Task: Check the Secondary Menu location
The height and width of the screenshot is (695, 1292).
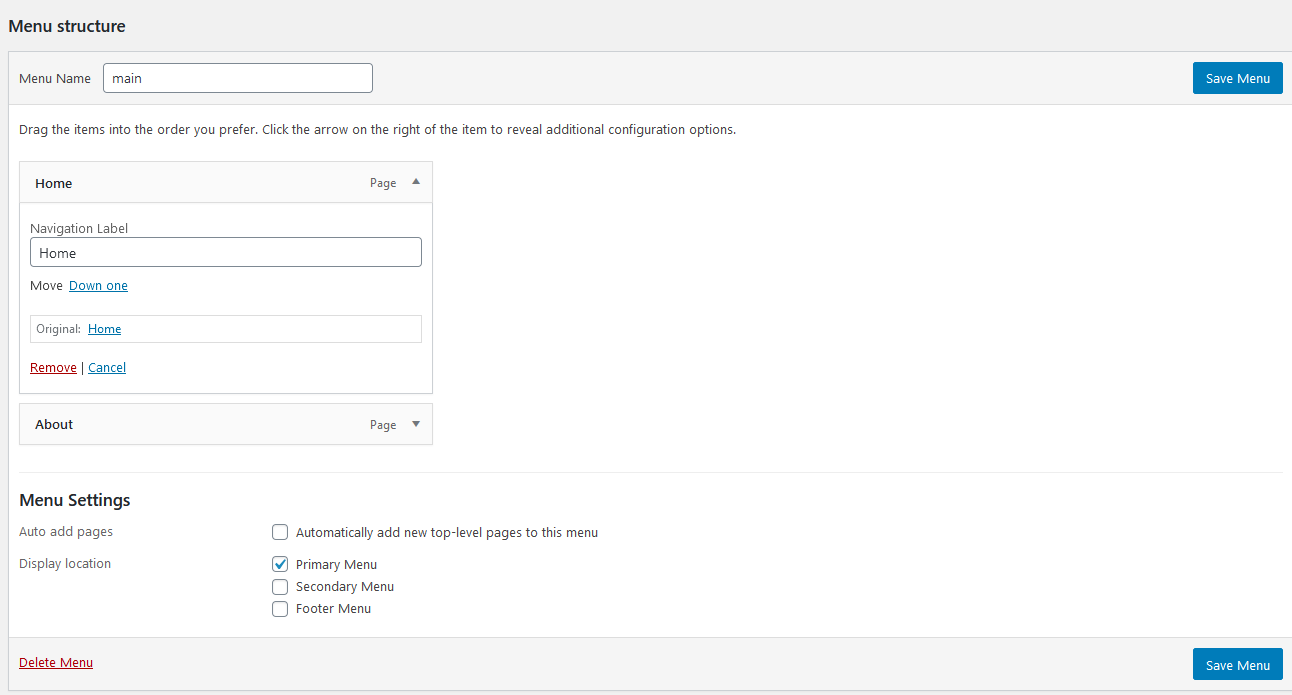Action: click(x=280, y=587)
